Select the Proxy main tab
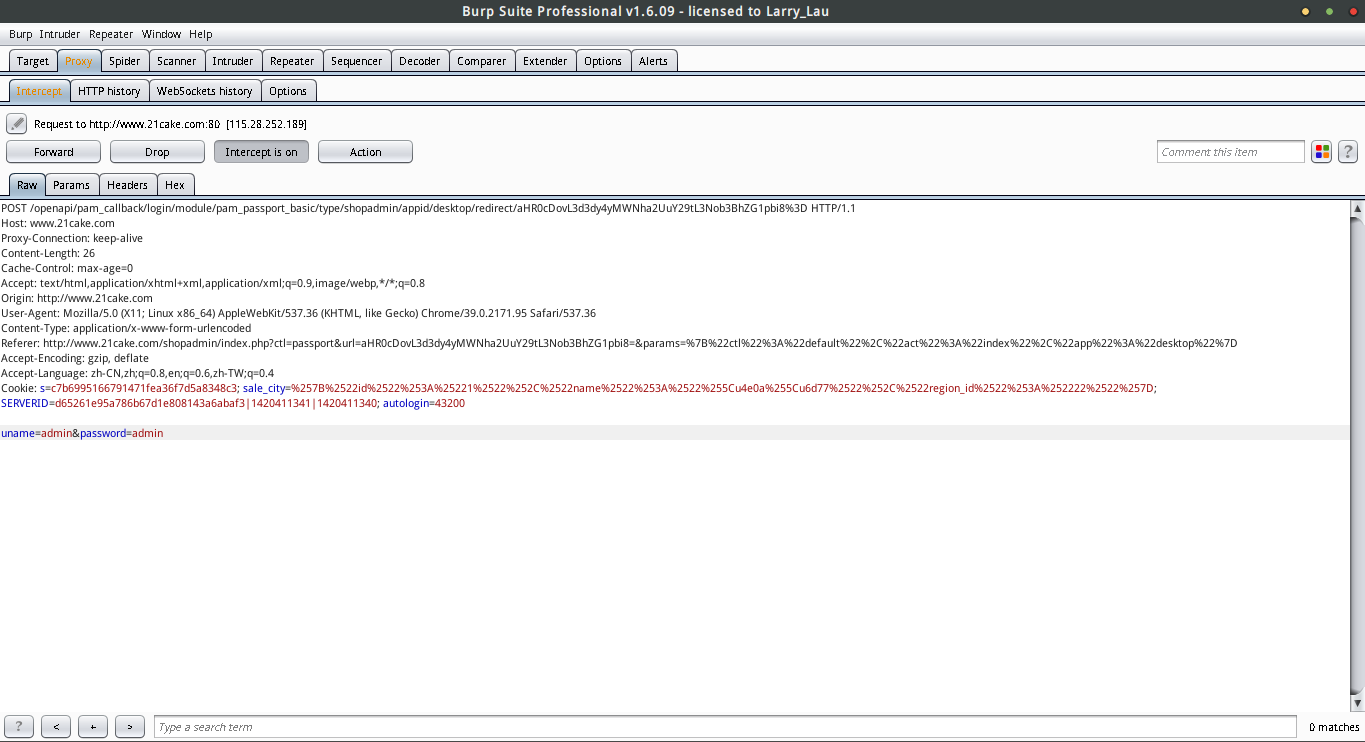The width and height of the screenshot is (1365, 742). [79, 61]
